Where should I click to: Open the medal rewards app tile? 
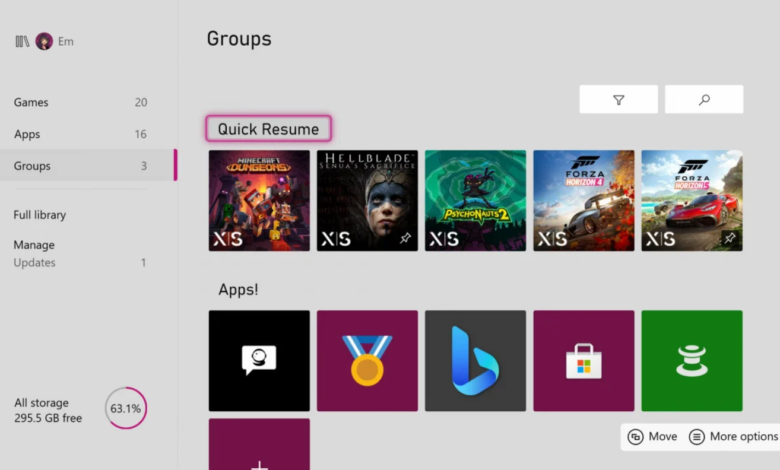click(x=367, y=361)
